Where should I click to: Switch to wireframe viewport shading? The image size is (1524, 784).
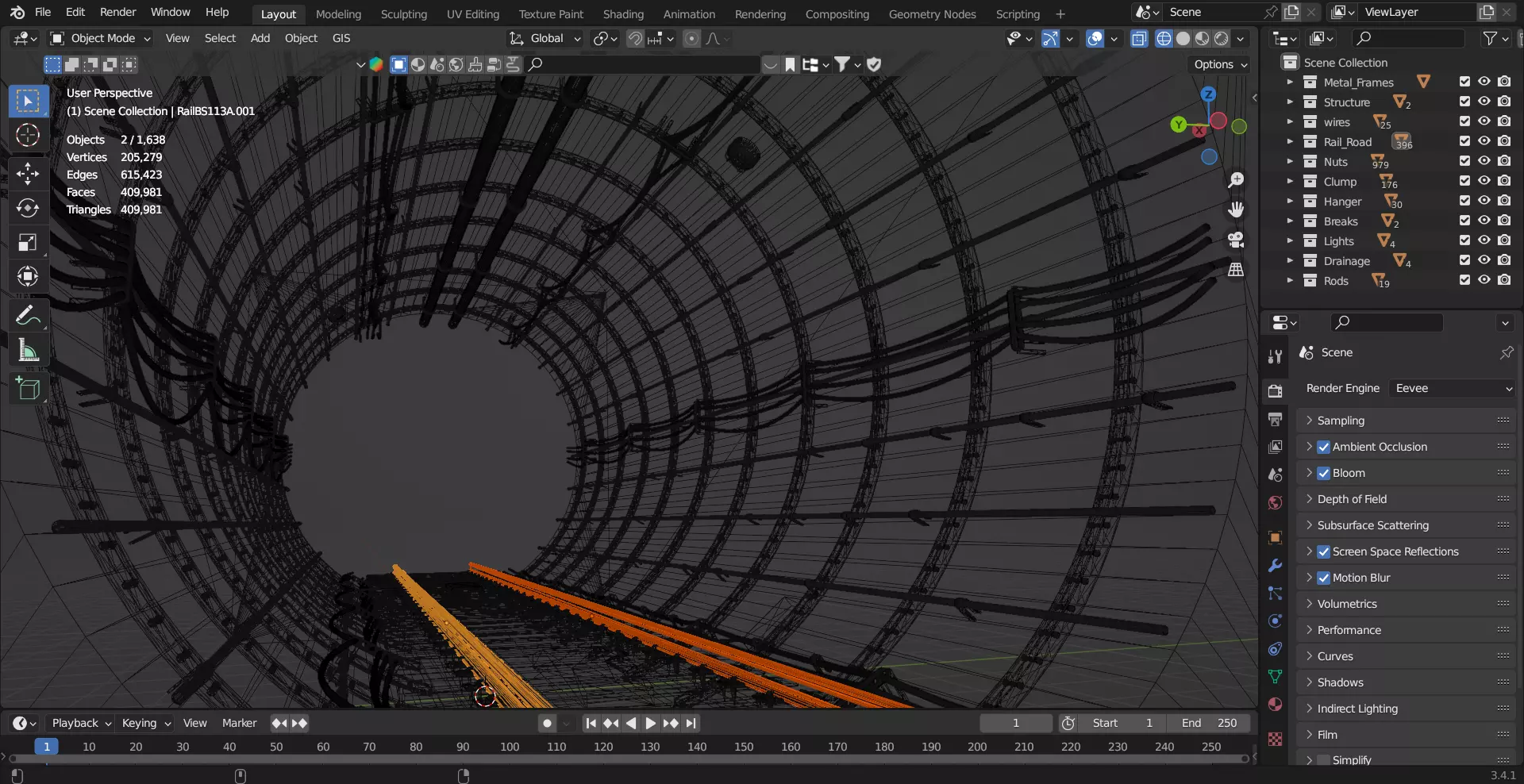pos(1164,38)
